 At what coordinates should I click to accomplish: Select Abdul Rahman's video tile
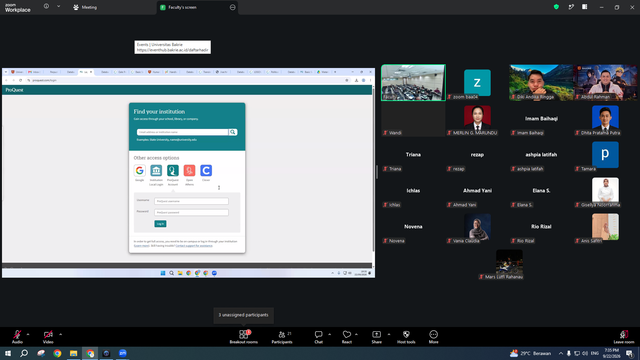605,82
